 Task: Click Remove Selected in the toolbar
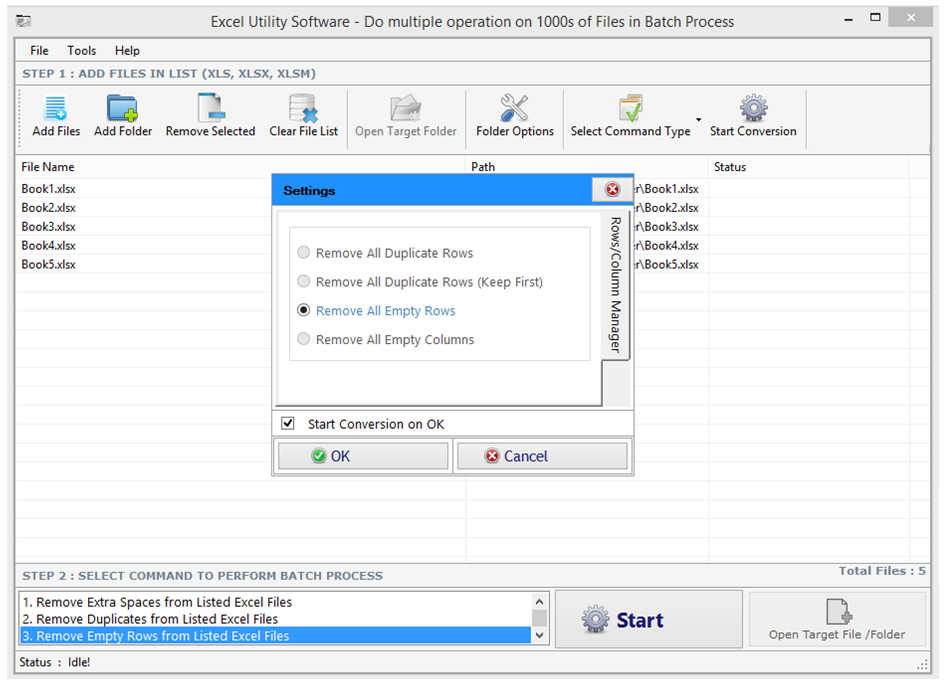(x=210, y=116)
